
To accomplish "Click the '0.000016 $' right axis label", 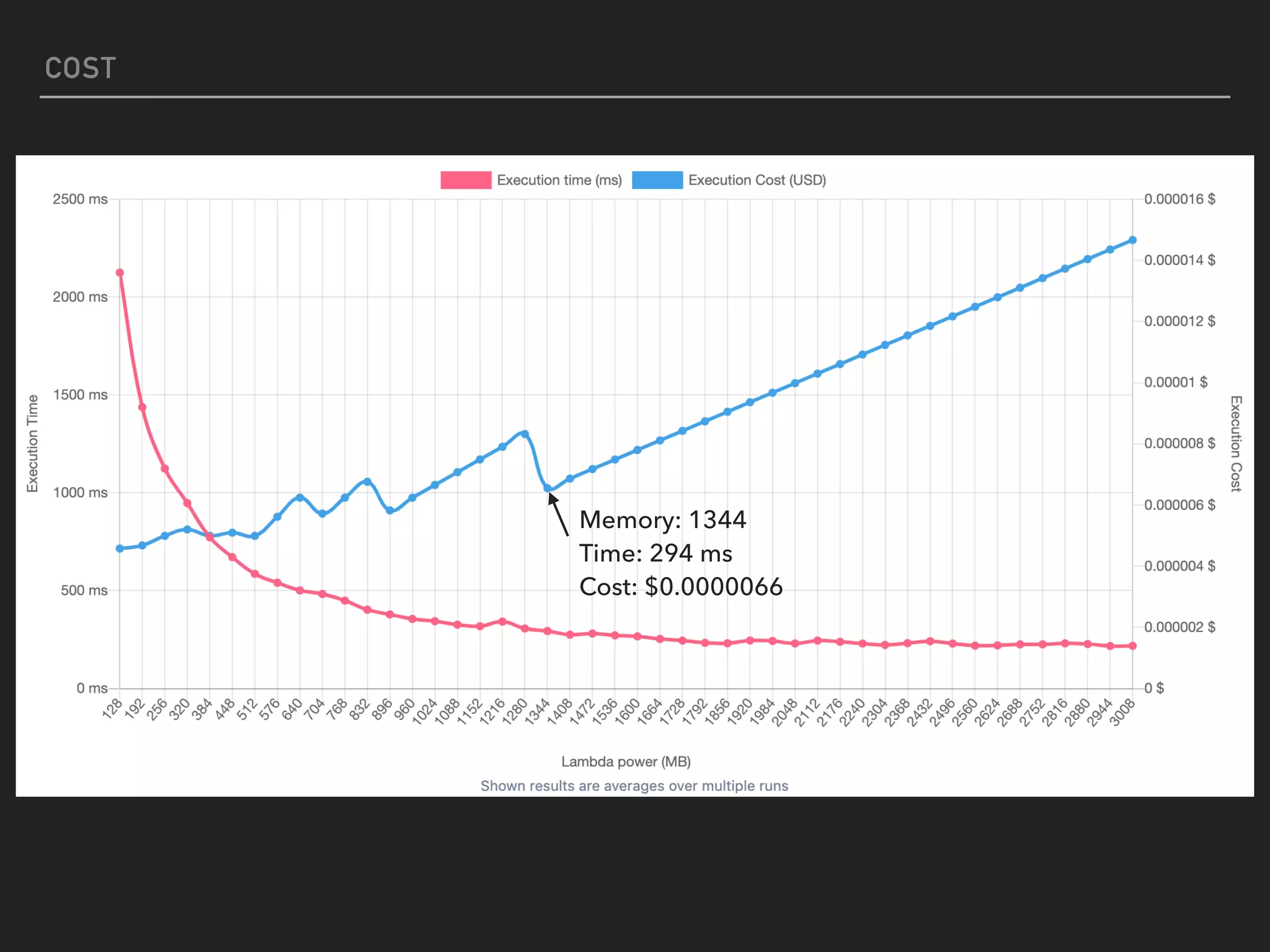I will pyautogui.click(x=1179, y=200).
